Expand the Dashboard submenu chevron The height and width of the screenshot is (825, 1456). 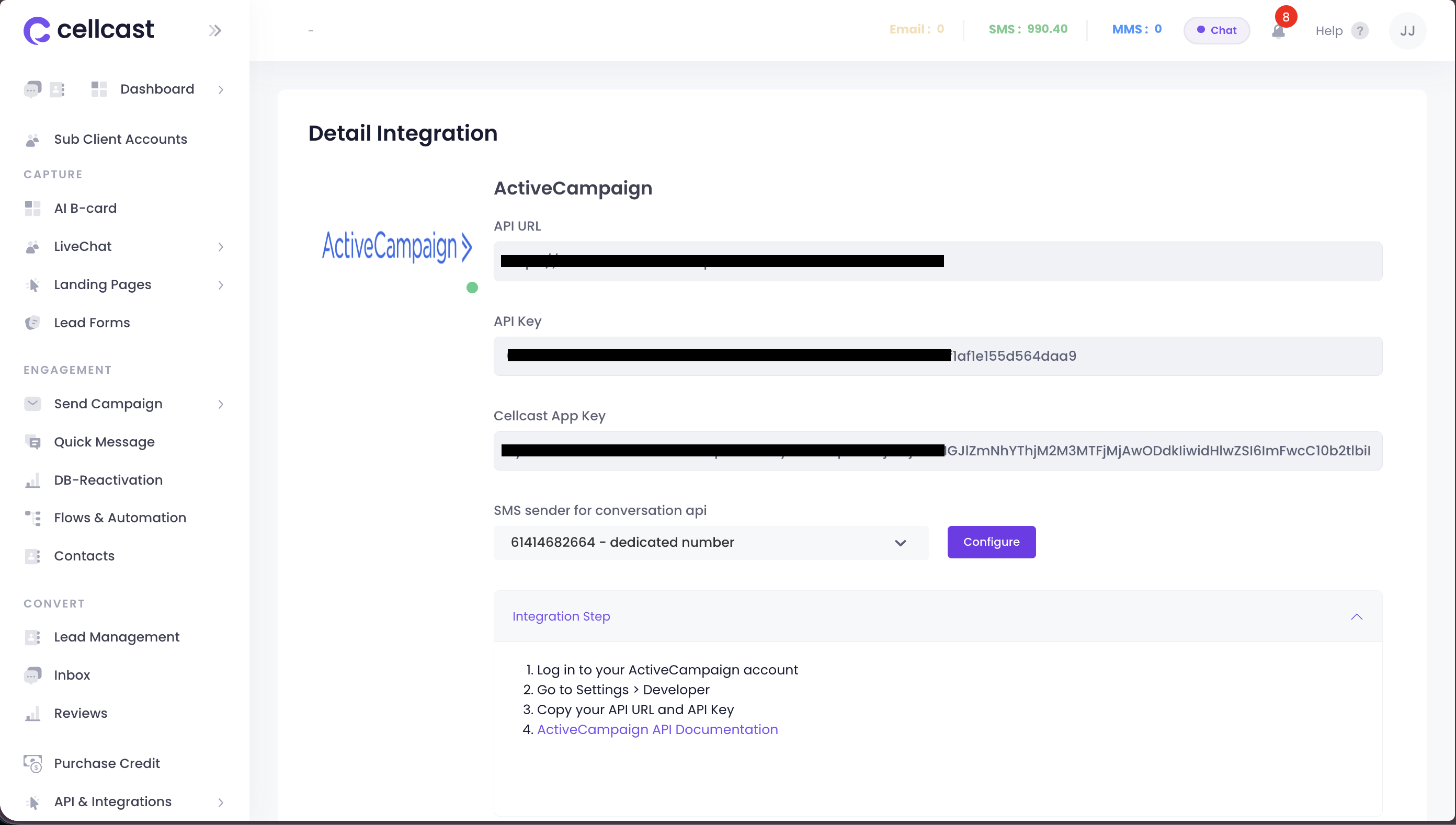tap(221, 89)
